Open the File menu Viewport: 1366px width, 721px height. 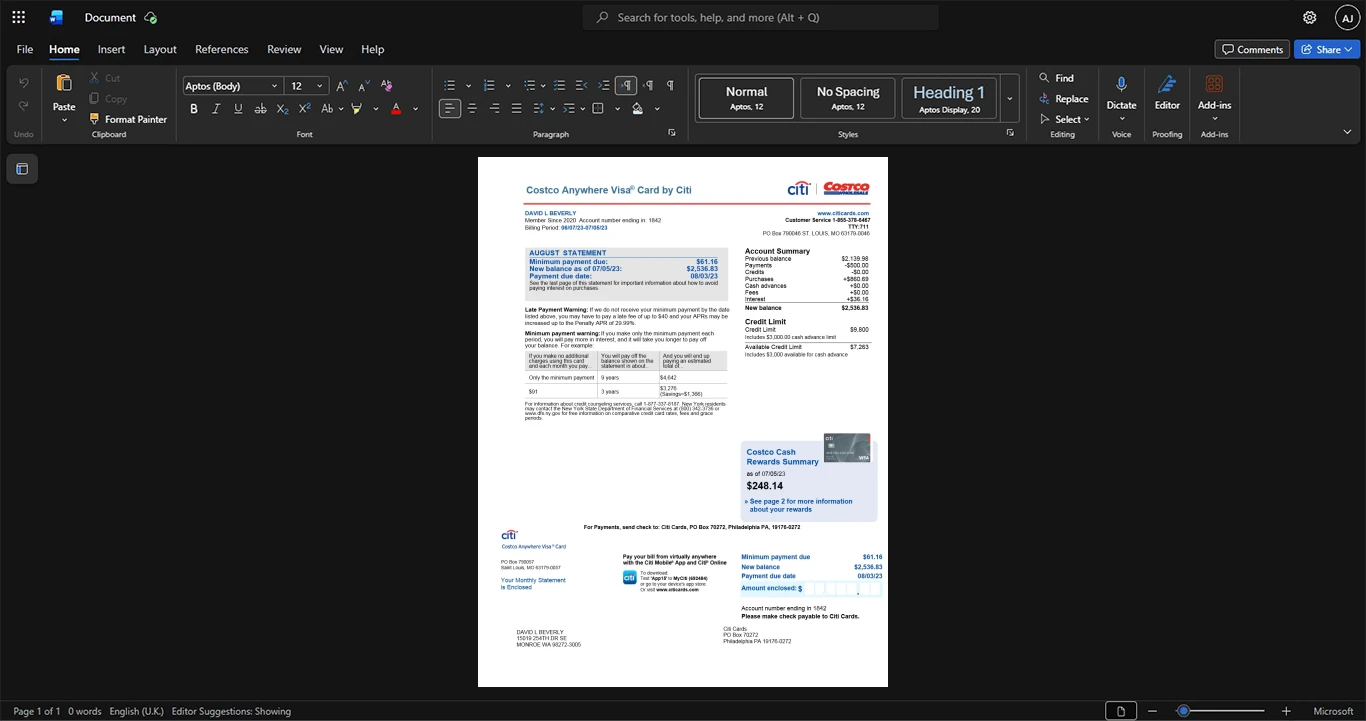[x=25, y=49]
